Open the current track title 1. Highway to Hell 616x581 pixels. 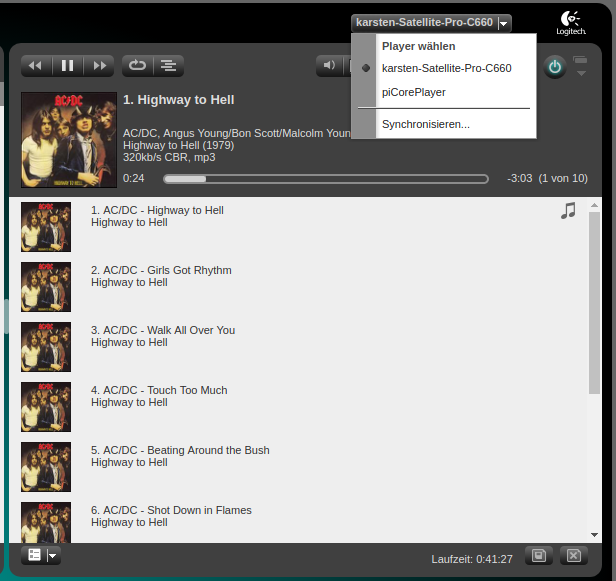tap(179, 100)
